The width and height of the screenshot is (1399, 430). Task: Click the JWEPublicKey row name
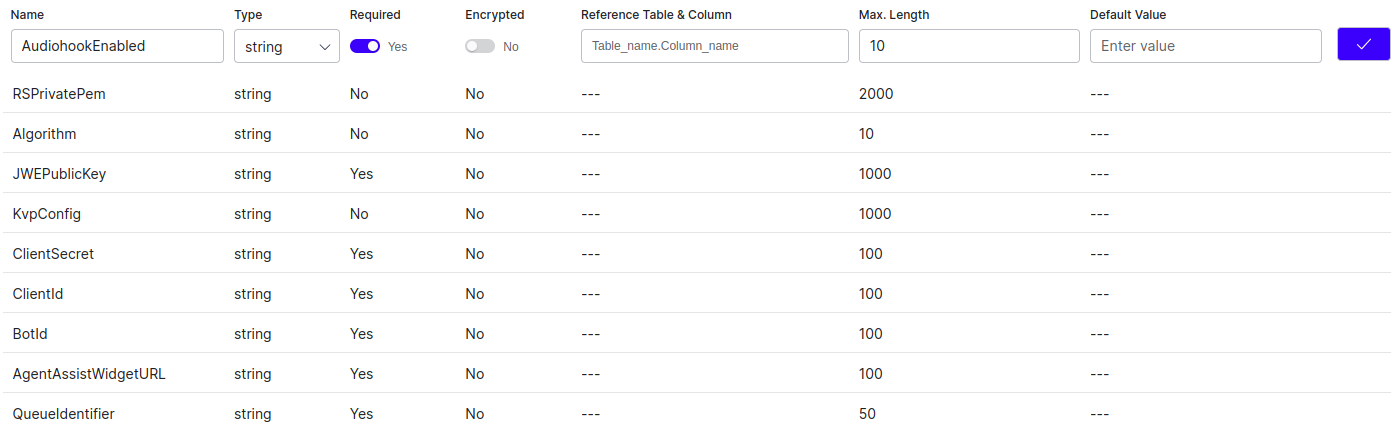59,174
